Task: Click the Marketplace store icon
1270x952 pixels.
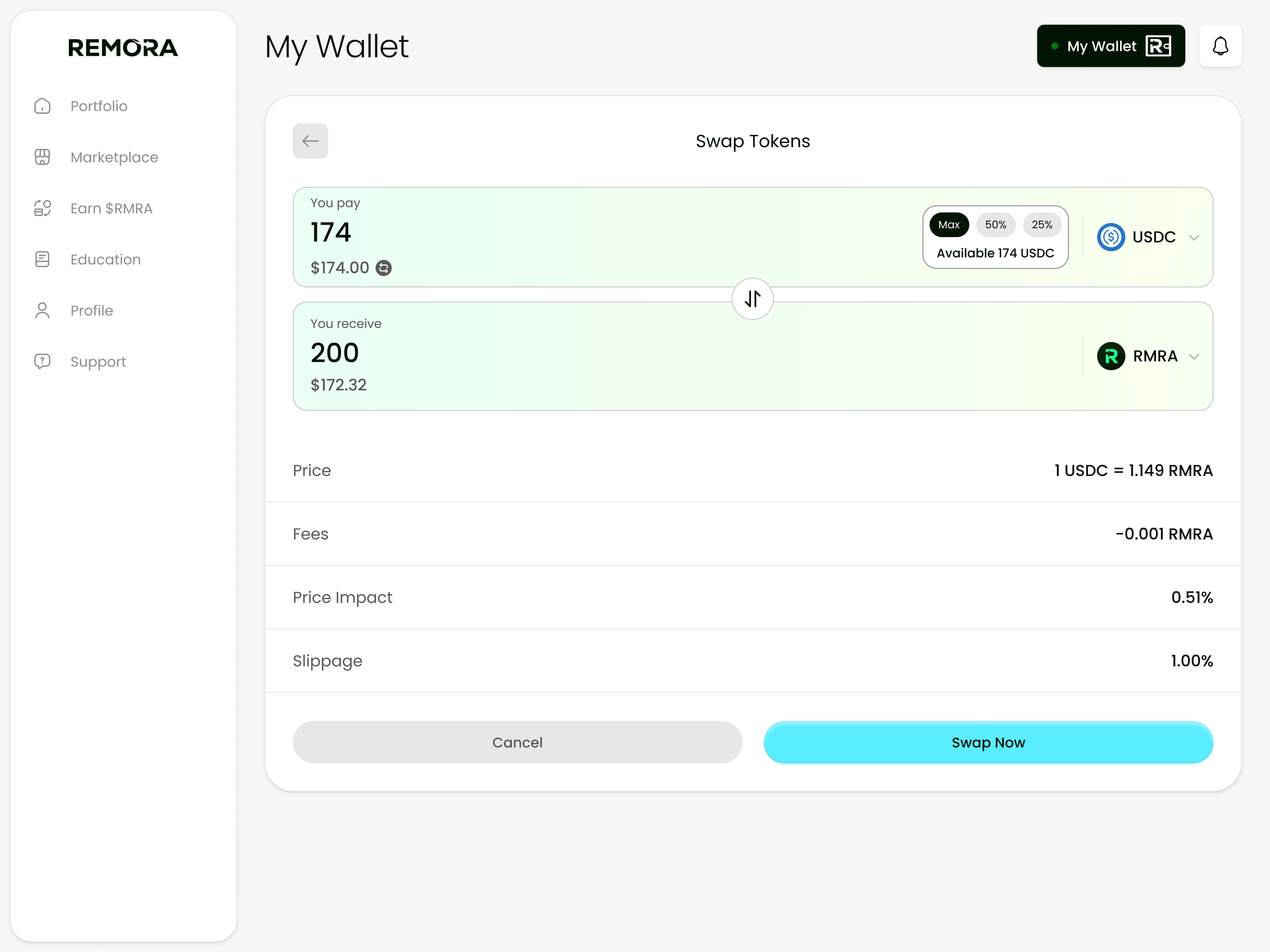Action: click(42, 157)
